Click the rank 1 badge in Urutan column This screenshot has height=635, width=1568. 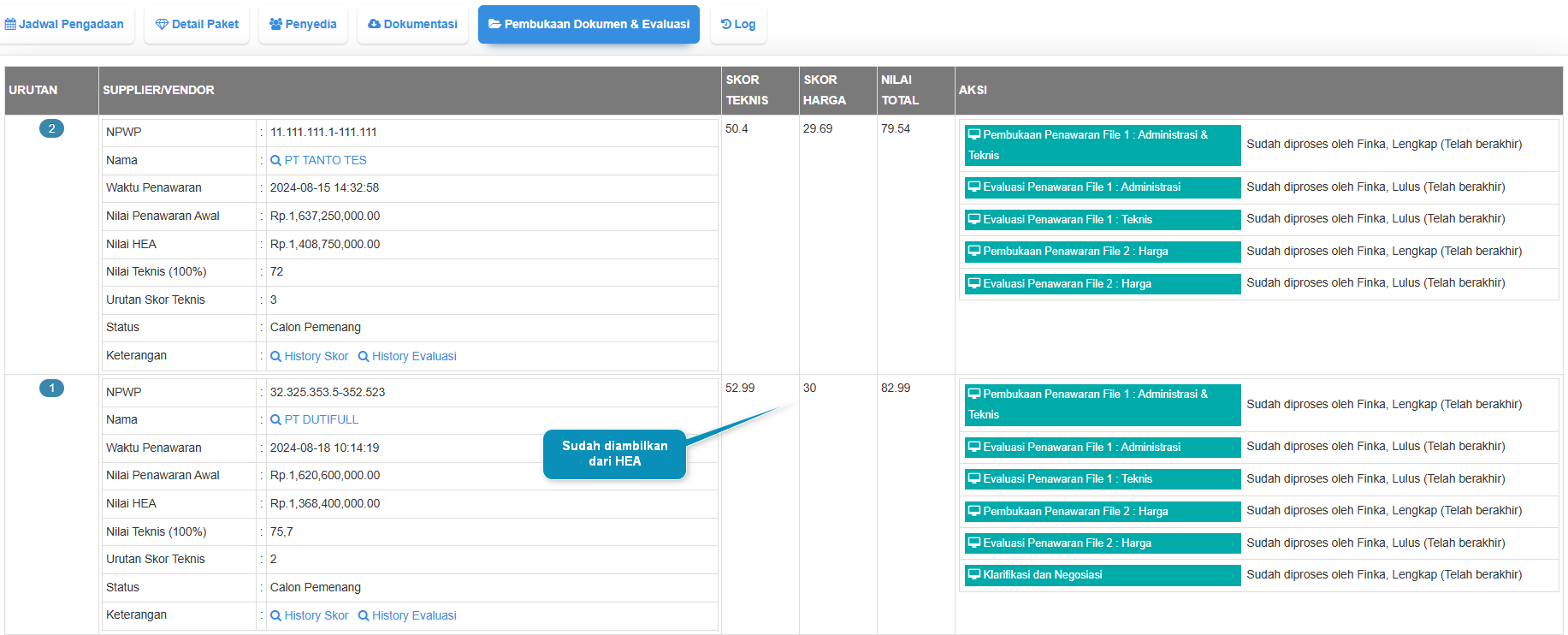tap(51, 389)
